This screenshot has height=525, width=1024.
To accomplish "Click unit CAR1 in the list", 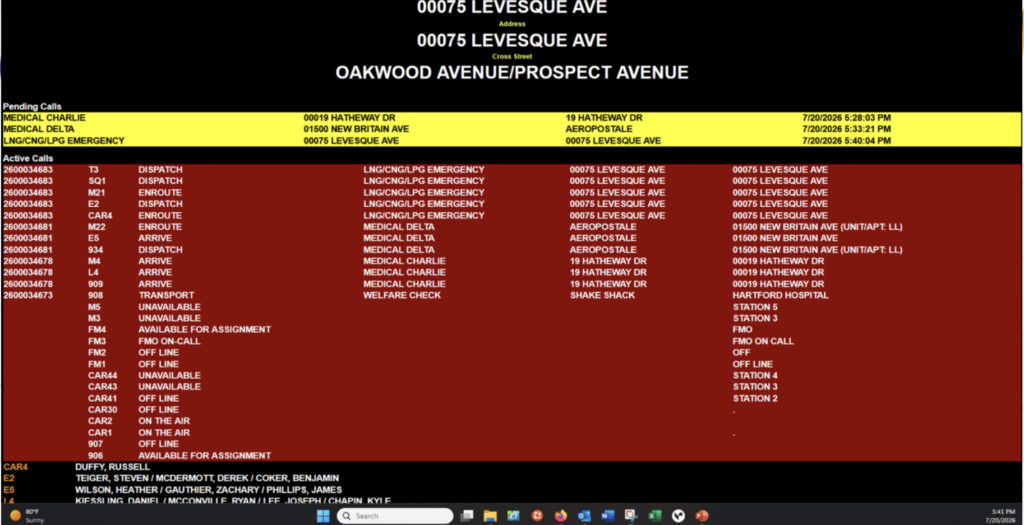I will (101, 432).
